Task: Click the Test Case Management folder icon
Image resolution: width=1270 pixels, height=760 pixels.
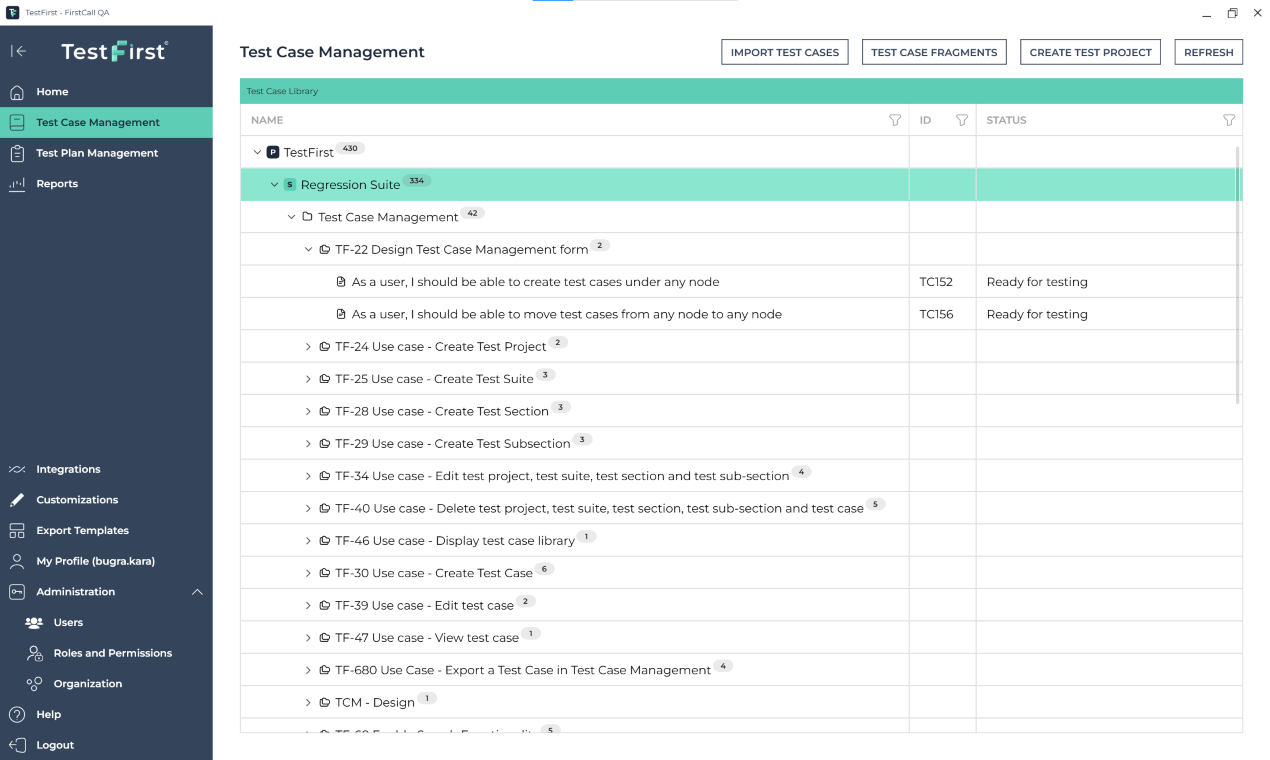Action: [x=307, y=217]
